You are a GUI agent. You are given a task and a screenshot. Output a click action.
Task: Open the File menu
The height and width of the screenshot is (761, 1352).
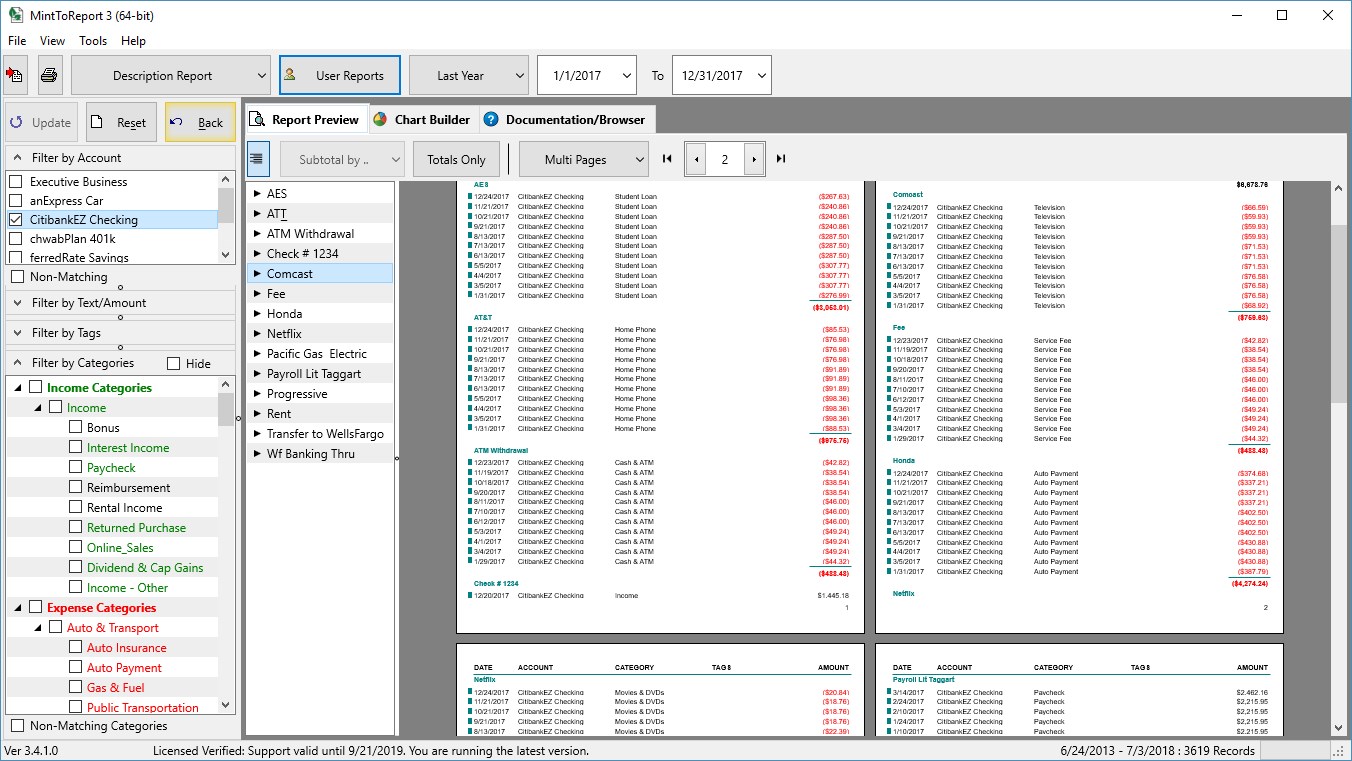tap(17, 41)
